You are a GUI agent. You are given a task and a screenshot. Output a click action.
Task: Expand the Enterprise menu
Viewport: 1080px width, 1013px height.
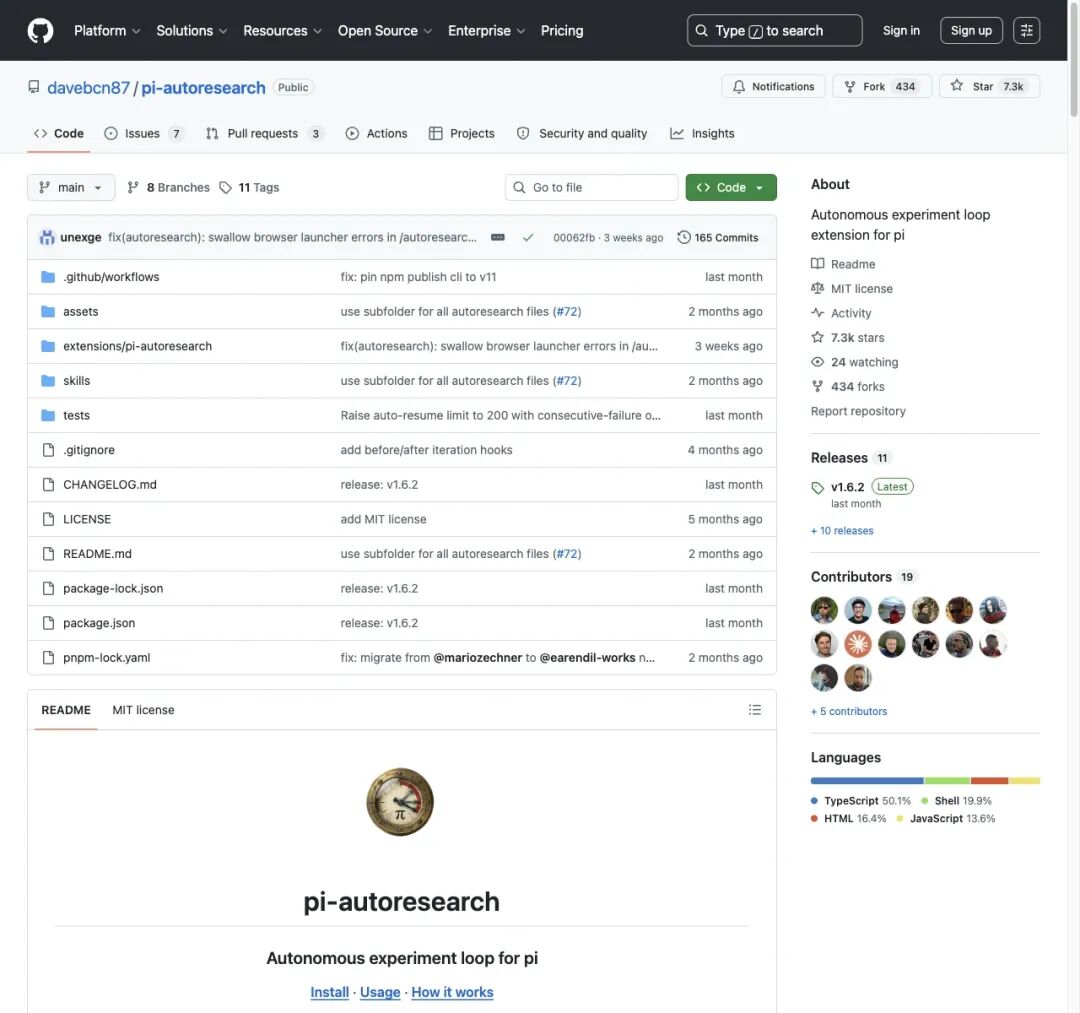486,31
